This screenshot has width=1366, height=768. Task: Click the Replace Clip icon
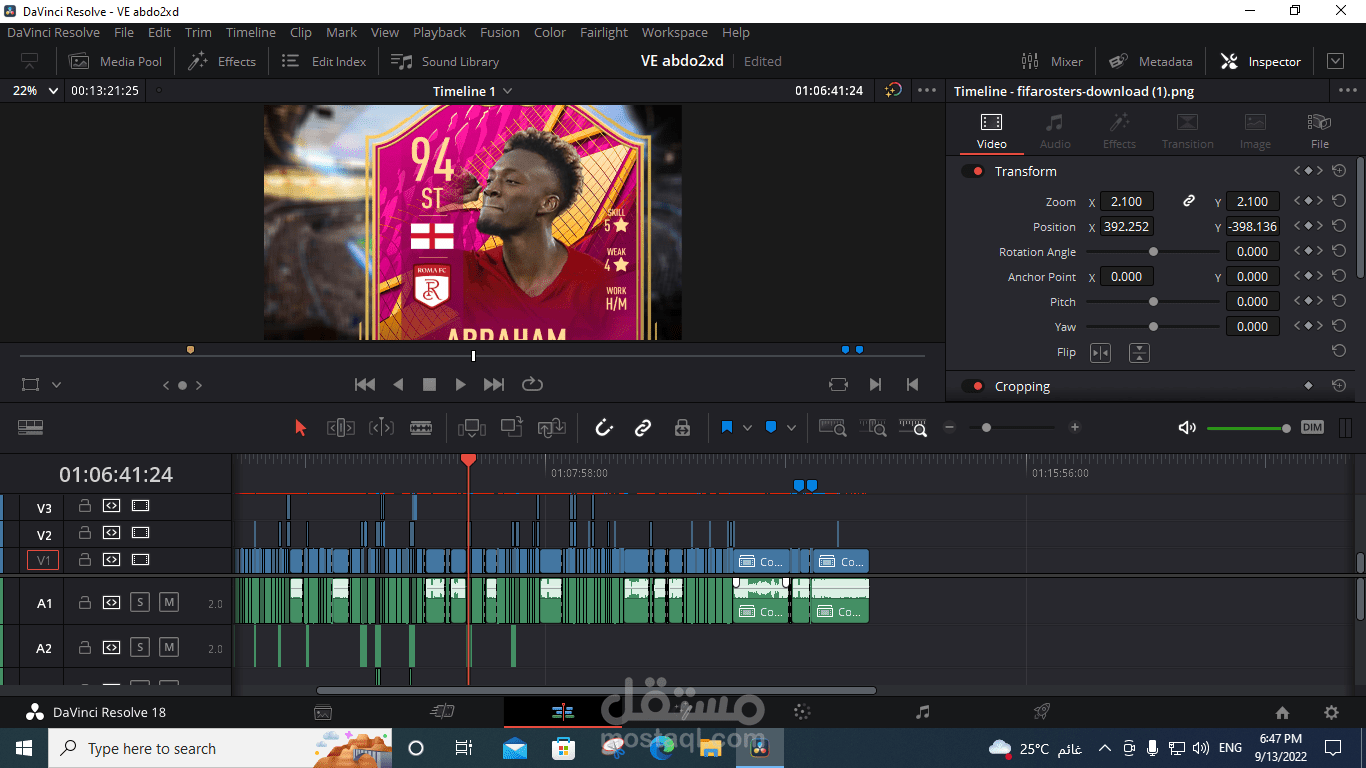coord(552,428)
